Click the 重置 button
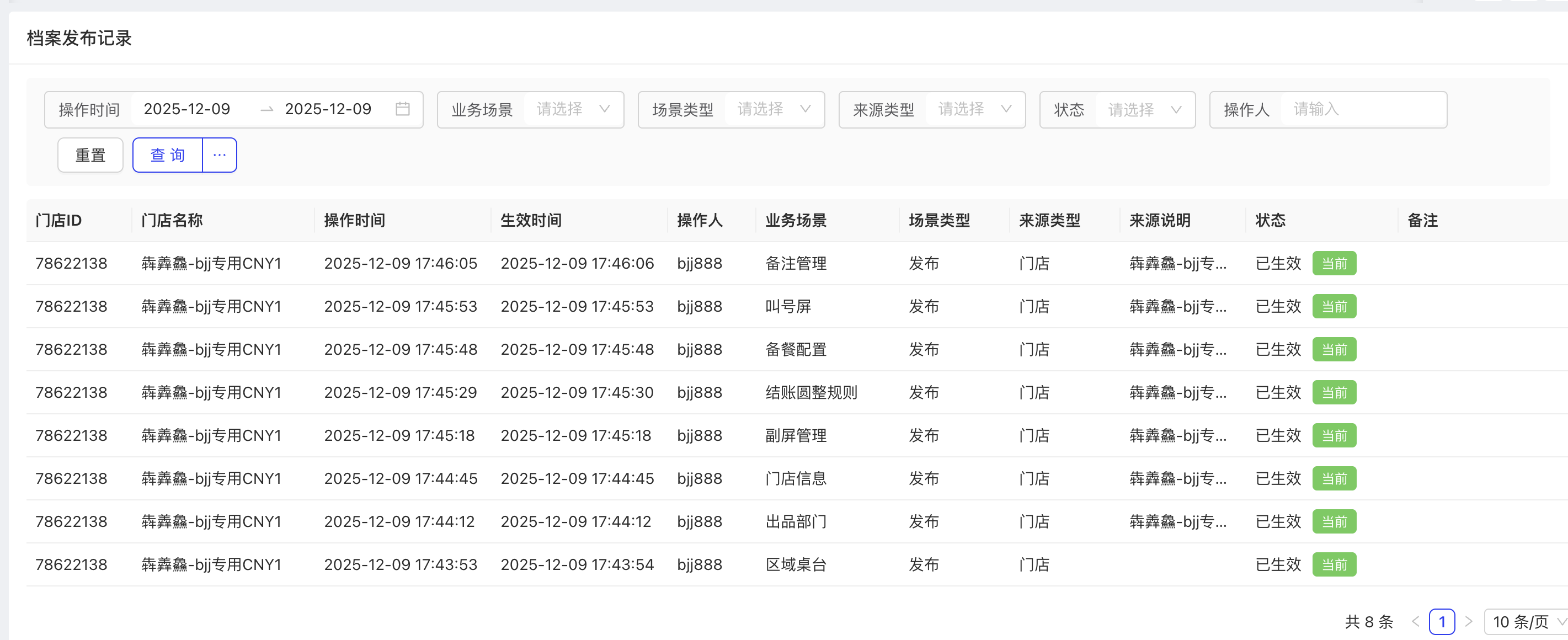Image resolution: width=1568 pixels, height=640 pixels. pos(90,155)
